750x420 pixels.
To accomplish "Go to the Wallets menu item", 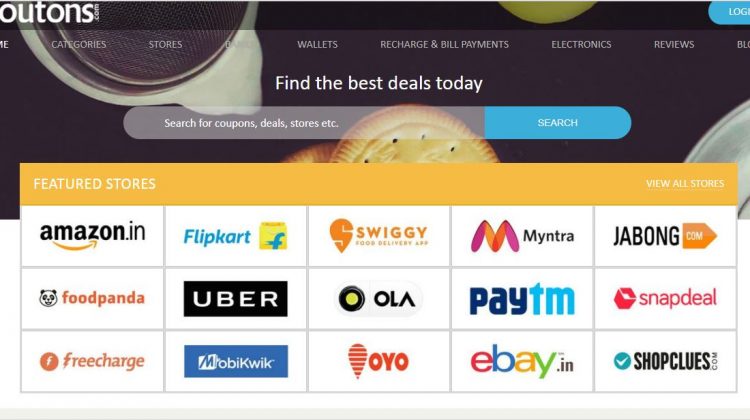I will pos(317,44).
